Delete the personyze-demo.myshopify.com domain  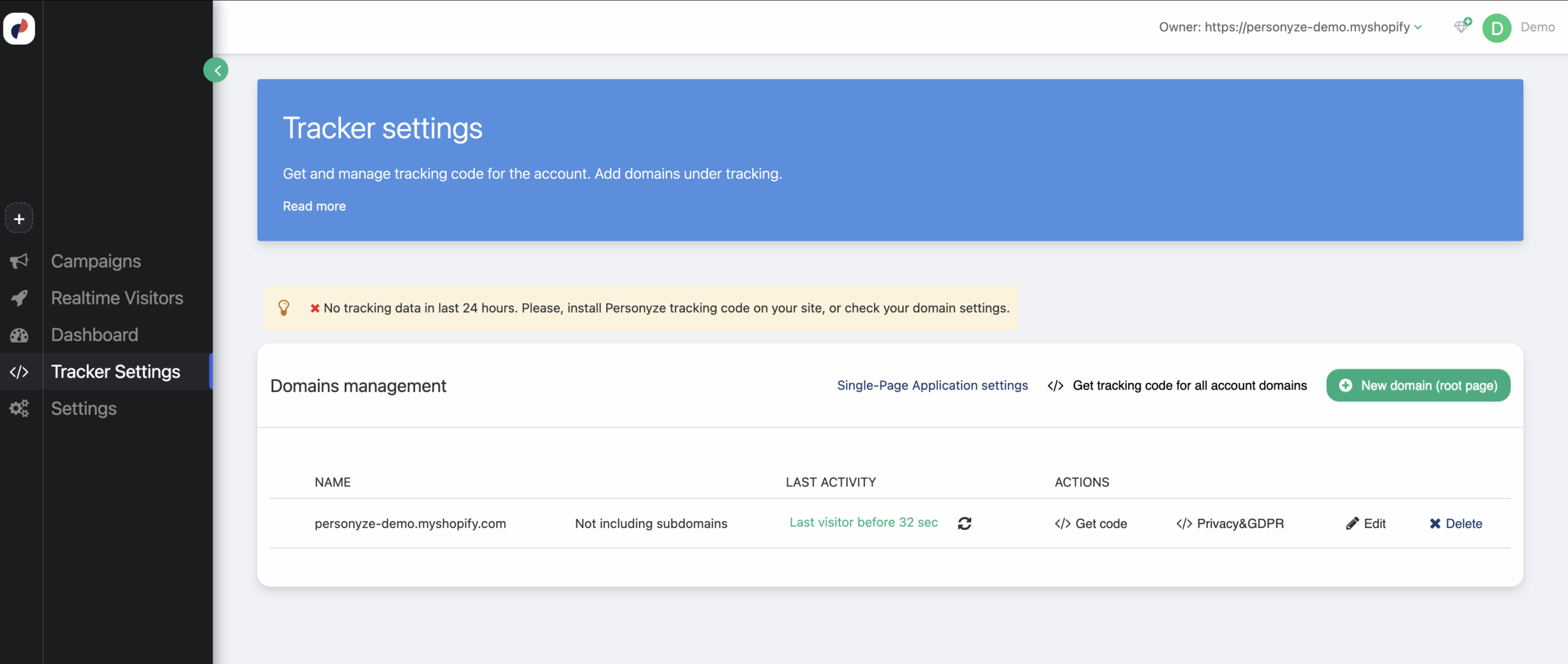click(x=1455, y=524)
